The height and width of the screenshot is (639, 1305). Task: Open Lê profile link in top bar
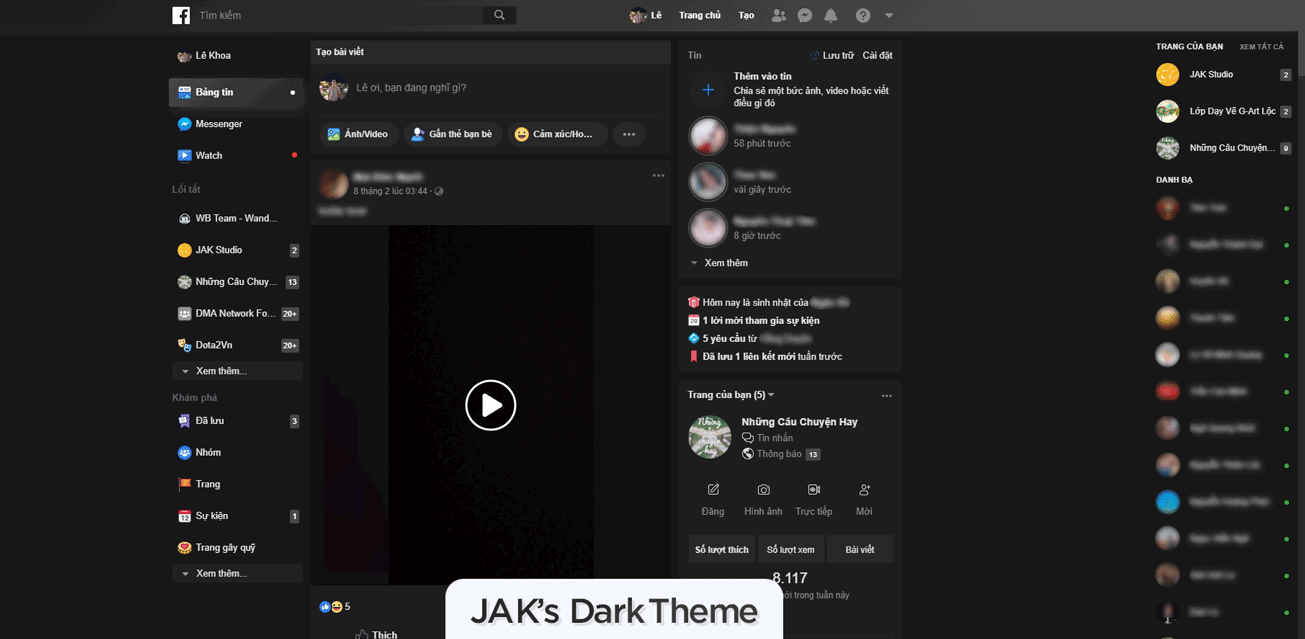[x=646, y=15]
